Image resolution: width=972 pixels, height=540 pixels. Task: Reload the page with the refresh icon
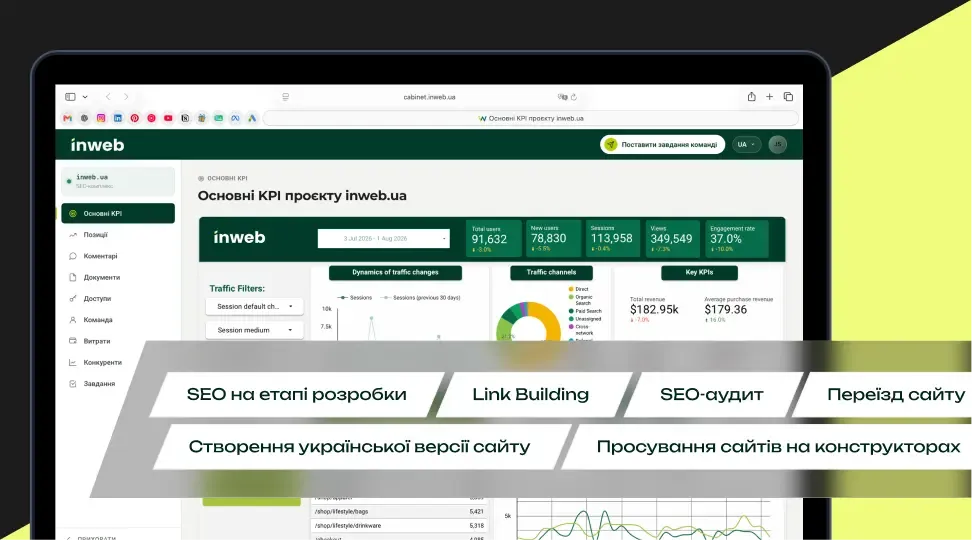pyautogui.click(x=574, y=97)
